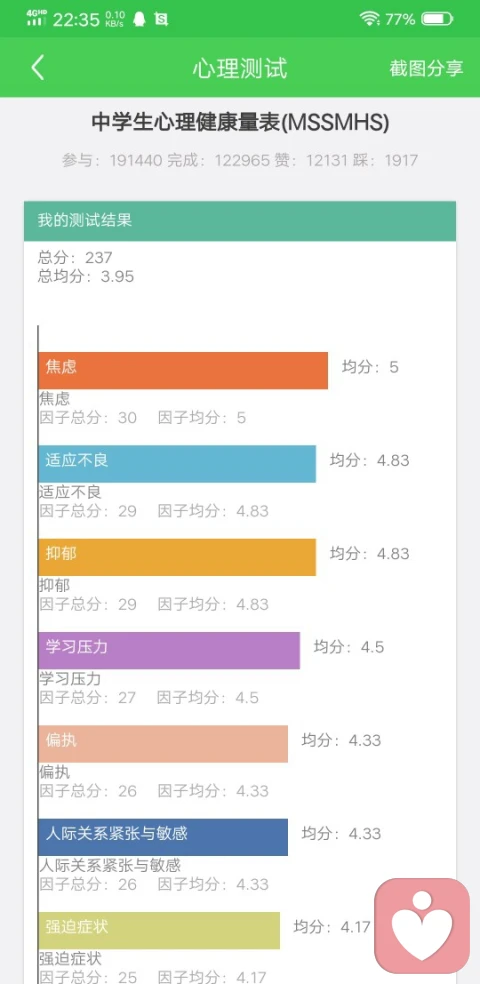This screenshot has width=480, height=984.
Task: Tap the 4G signal strength icon
Action: coord(36,18)
